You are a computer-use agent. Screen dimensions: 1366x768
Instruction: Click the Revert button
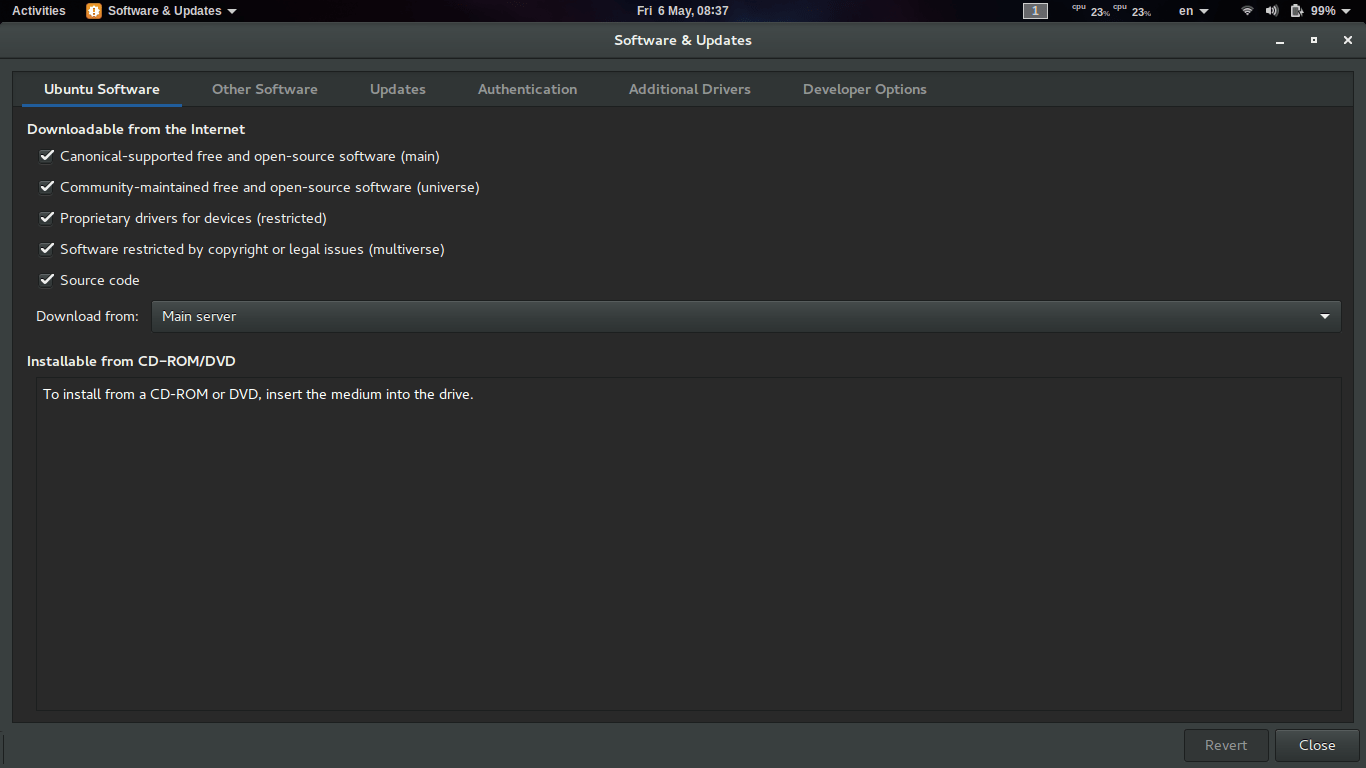(x=1226, y=745)
